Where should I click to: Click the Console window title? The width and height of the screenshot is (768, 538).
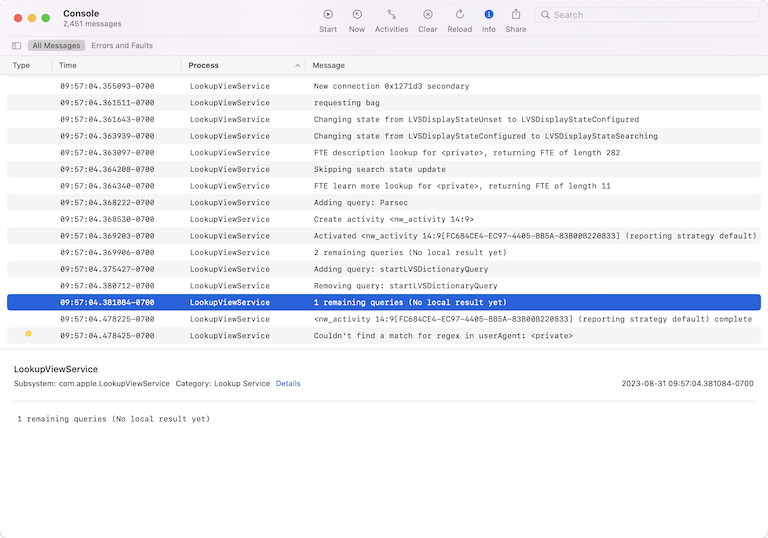(x=81, y=14)
